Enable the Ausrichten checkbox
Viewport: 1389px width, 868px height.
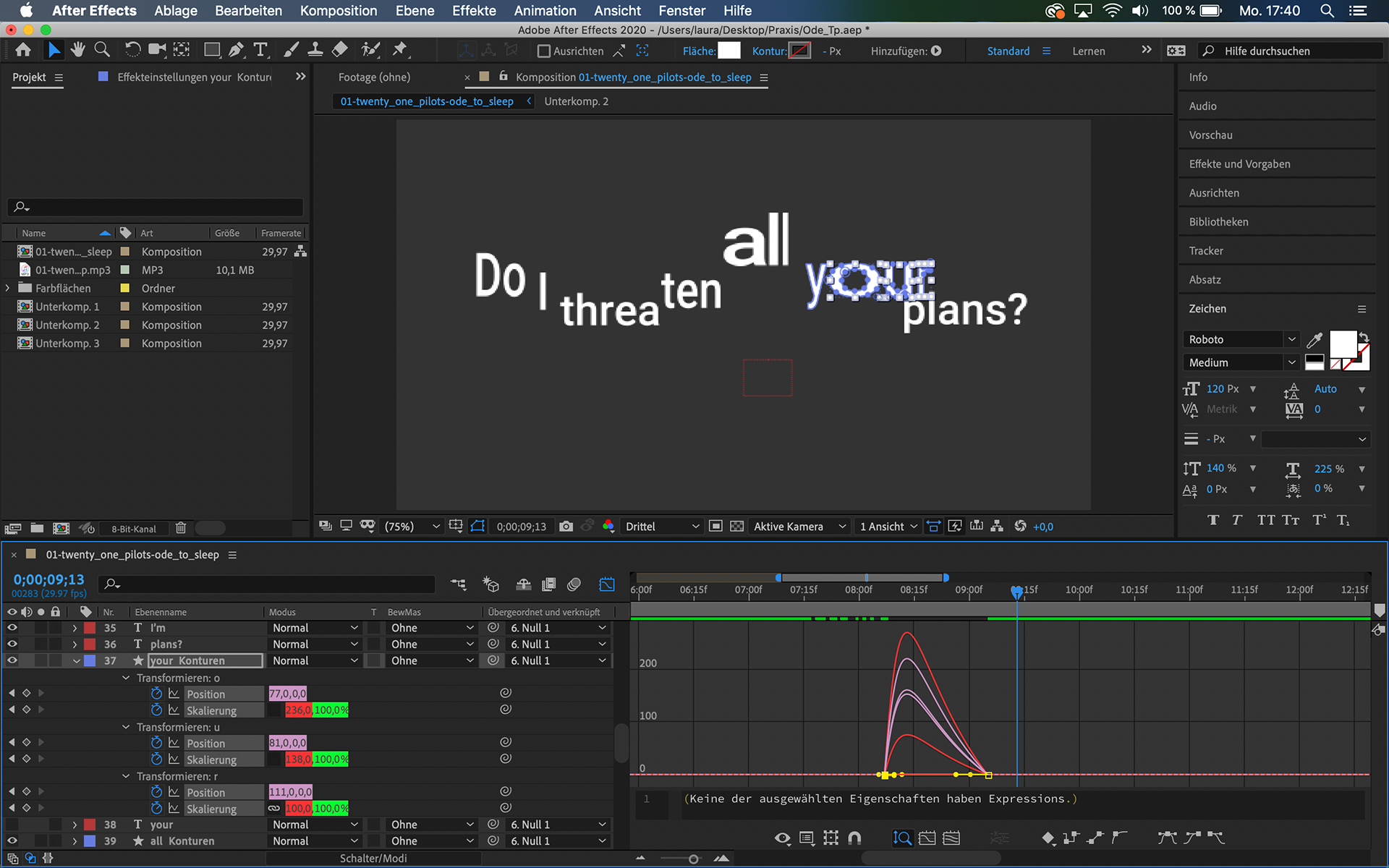tap(543, 51)
